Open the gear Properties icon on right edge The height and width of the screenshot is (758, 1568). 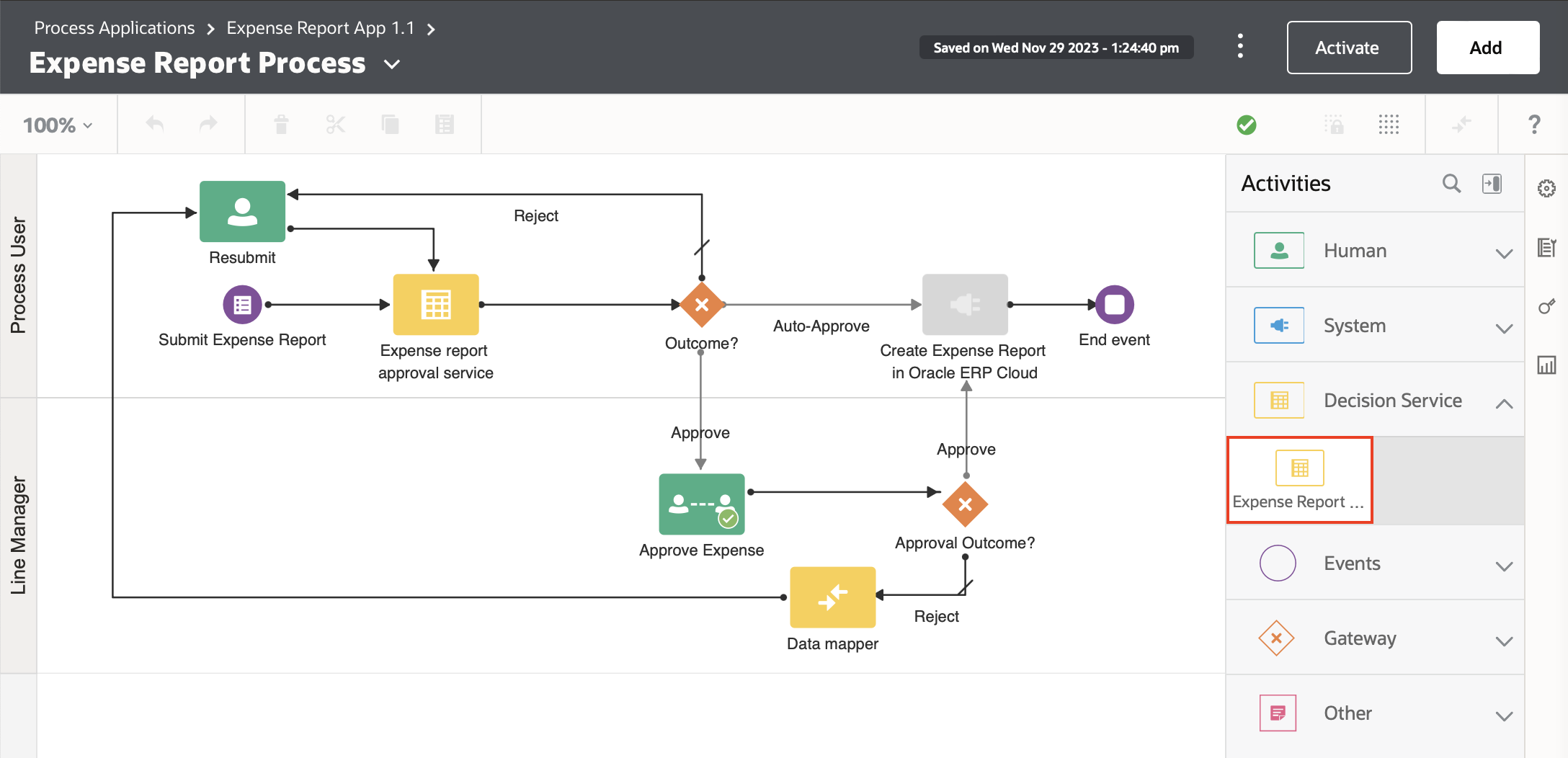(x=1547, y=188)
